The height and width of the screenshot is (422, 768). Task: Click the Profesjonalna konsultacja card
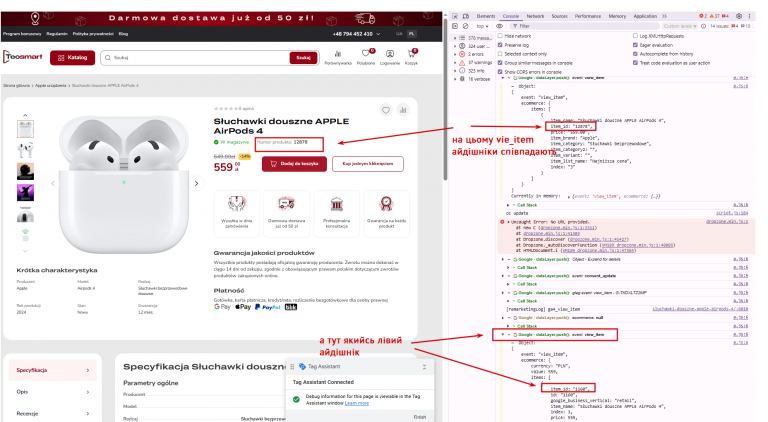336,214
